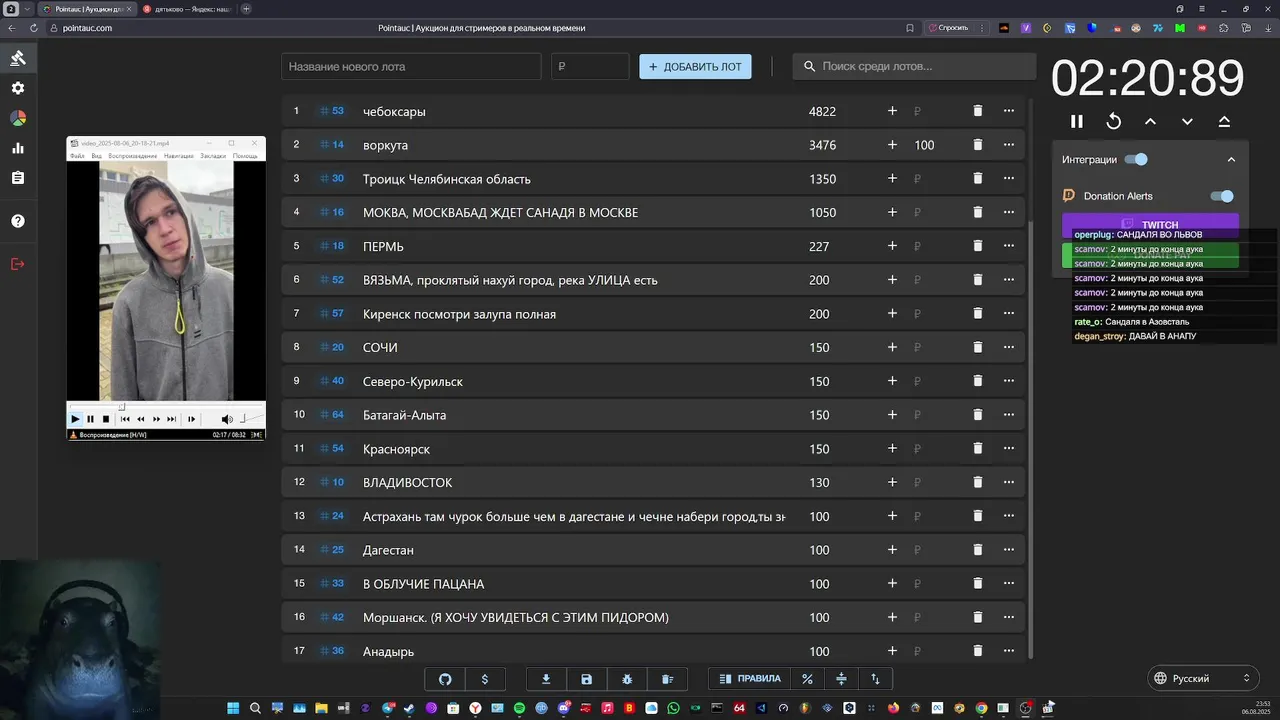Subtract time with the down chevron
Screen dimensions: 1280x720
coord(1187,121)
